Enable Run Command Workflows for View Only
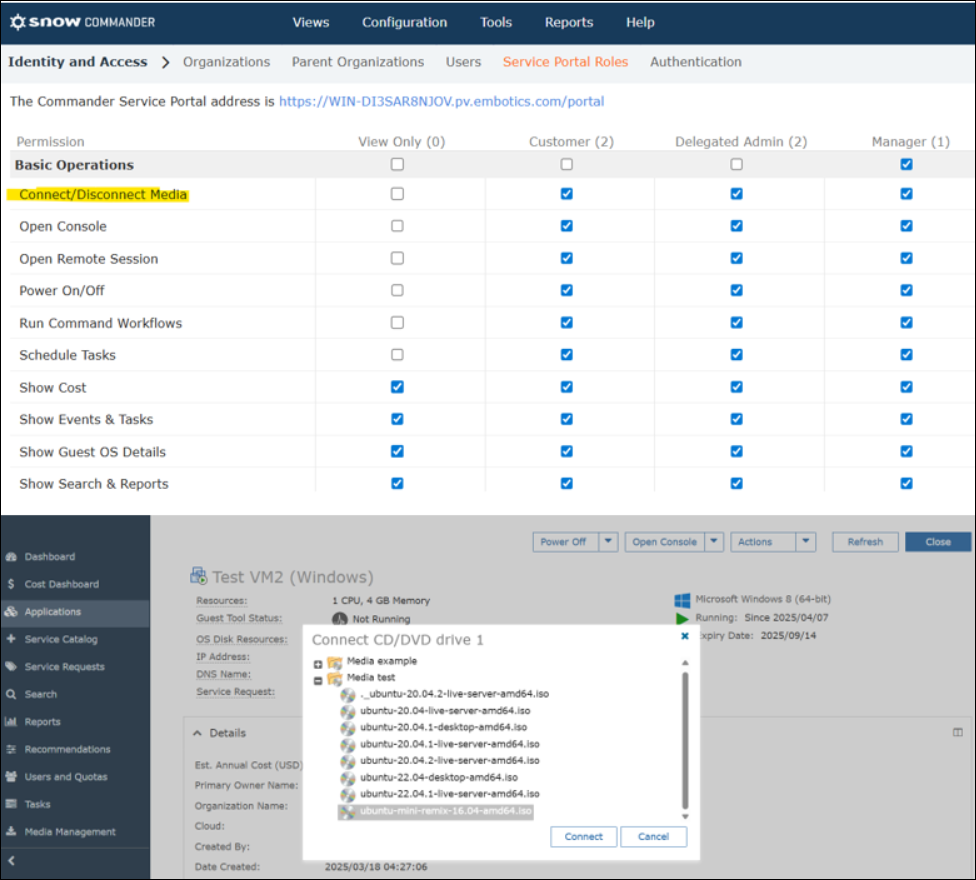The image size is (976, 880). [x=397, y=322]
